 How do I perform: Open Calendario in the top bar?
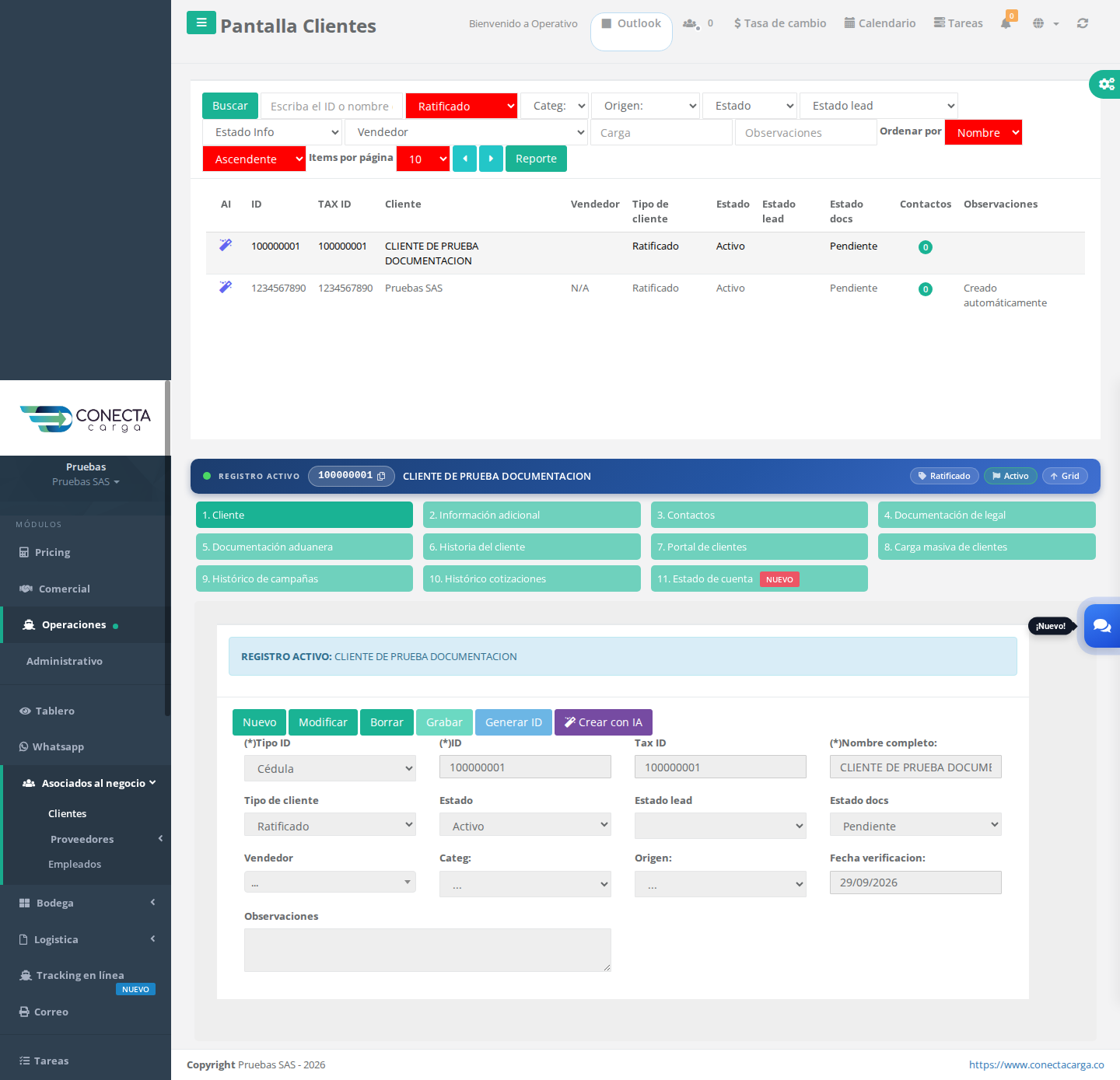point(880,23)
